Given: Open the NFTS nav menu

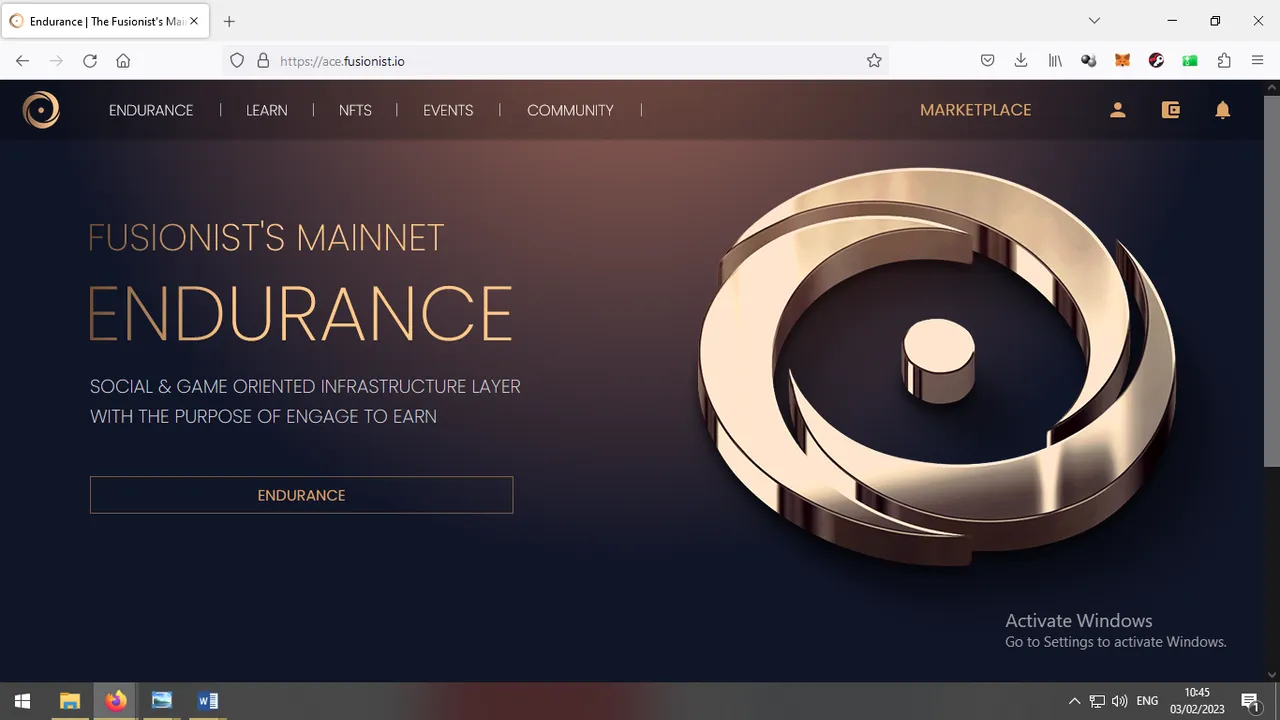Looking at the screenshot, I should tap(355, 110).
